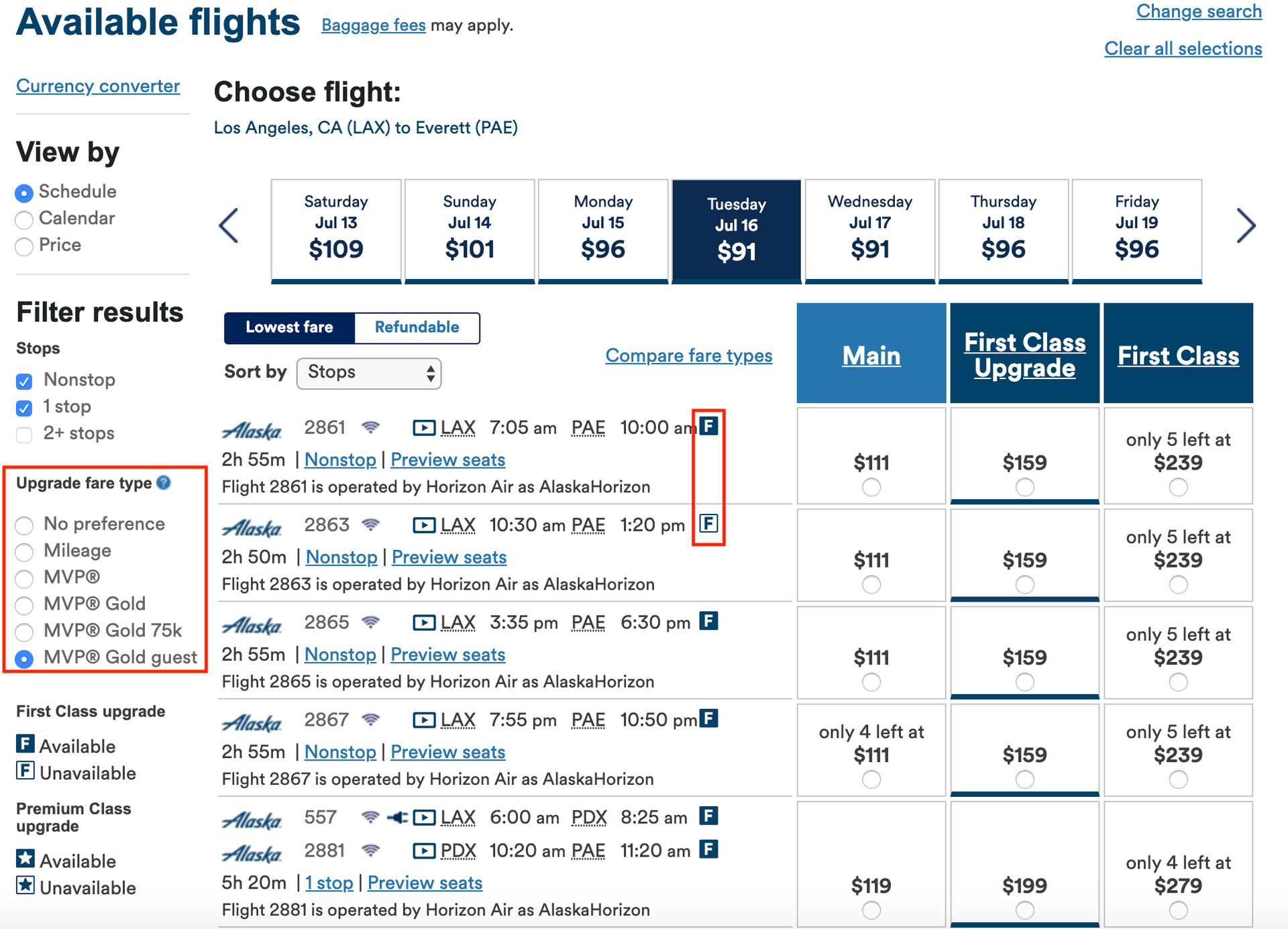Click the First Class available F icon on flight 2865
This screenshot has width=1288, height=929.
click(x=709, y=621)
